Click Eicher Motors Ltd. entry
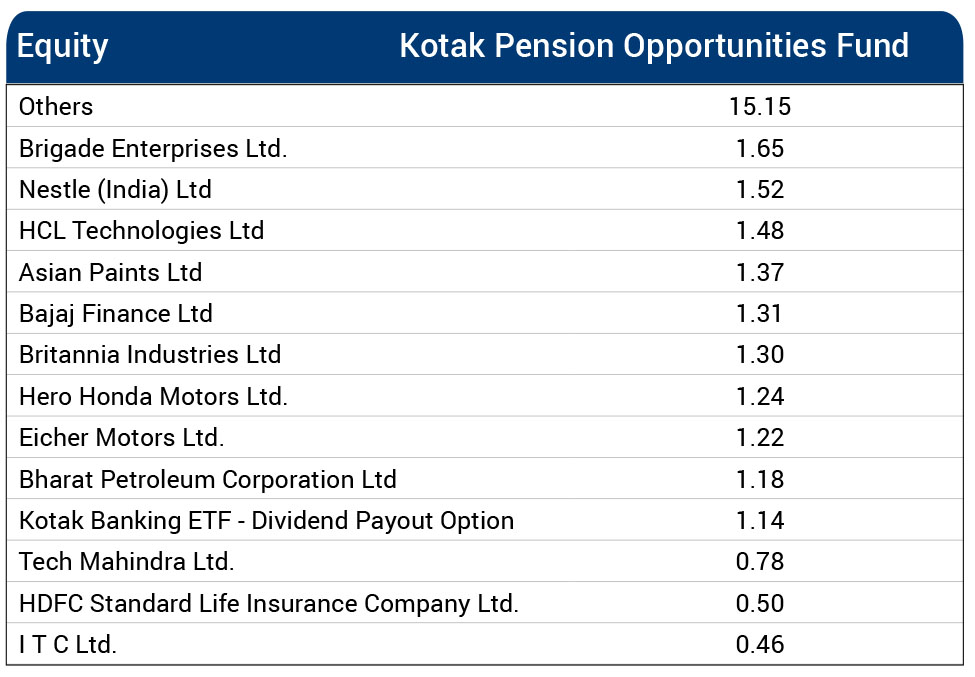975x677 pixels. click(122, 438)
